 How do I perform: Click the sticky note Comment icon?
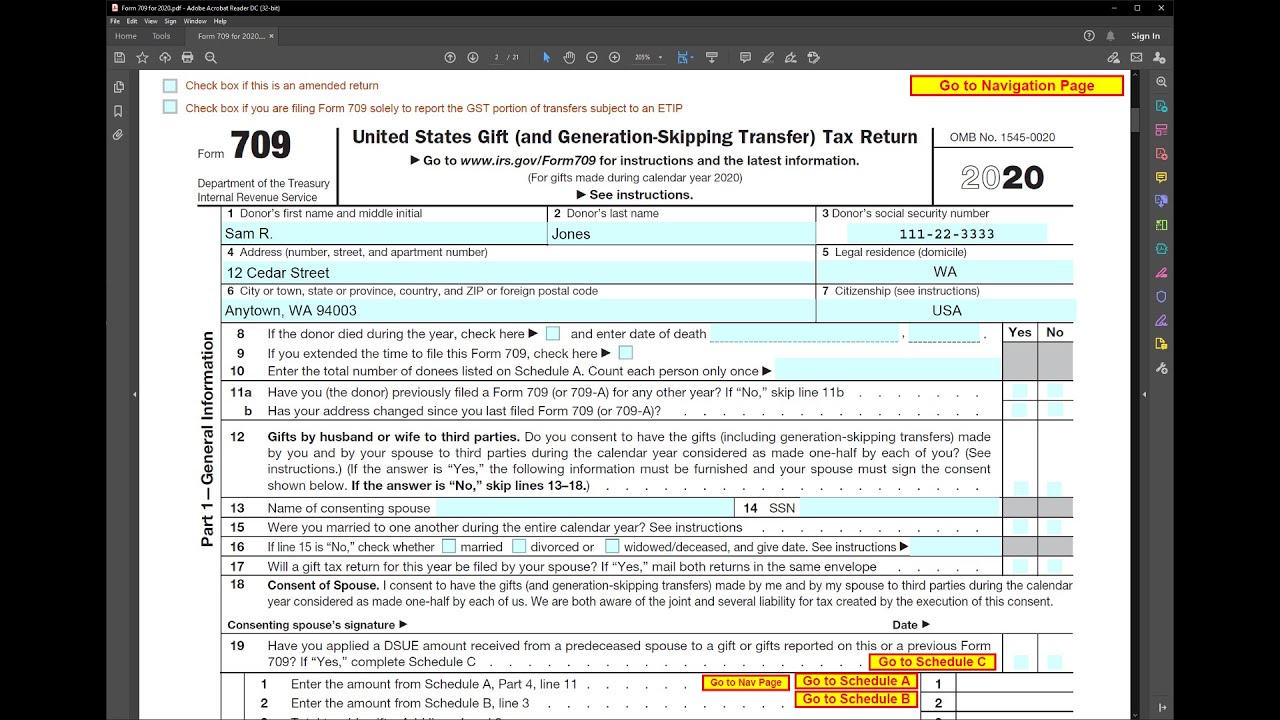[745, 57]
